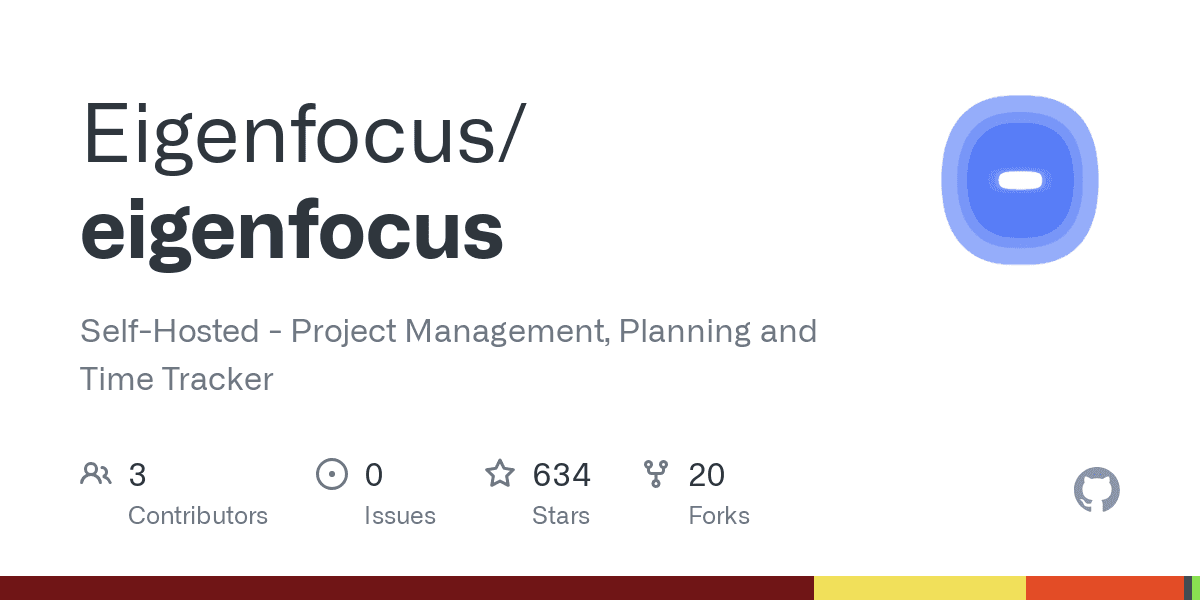Click the star icon beside 634
Image resolution: width=1200 pixels, height=600 pixels.
pyautogui.click(x=500, y=474)
